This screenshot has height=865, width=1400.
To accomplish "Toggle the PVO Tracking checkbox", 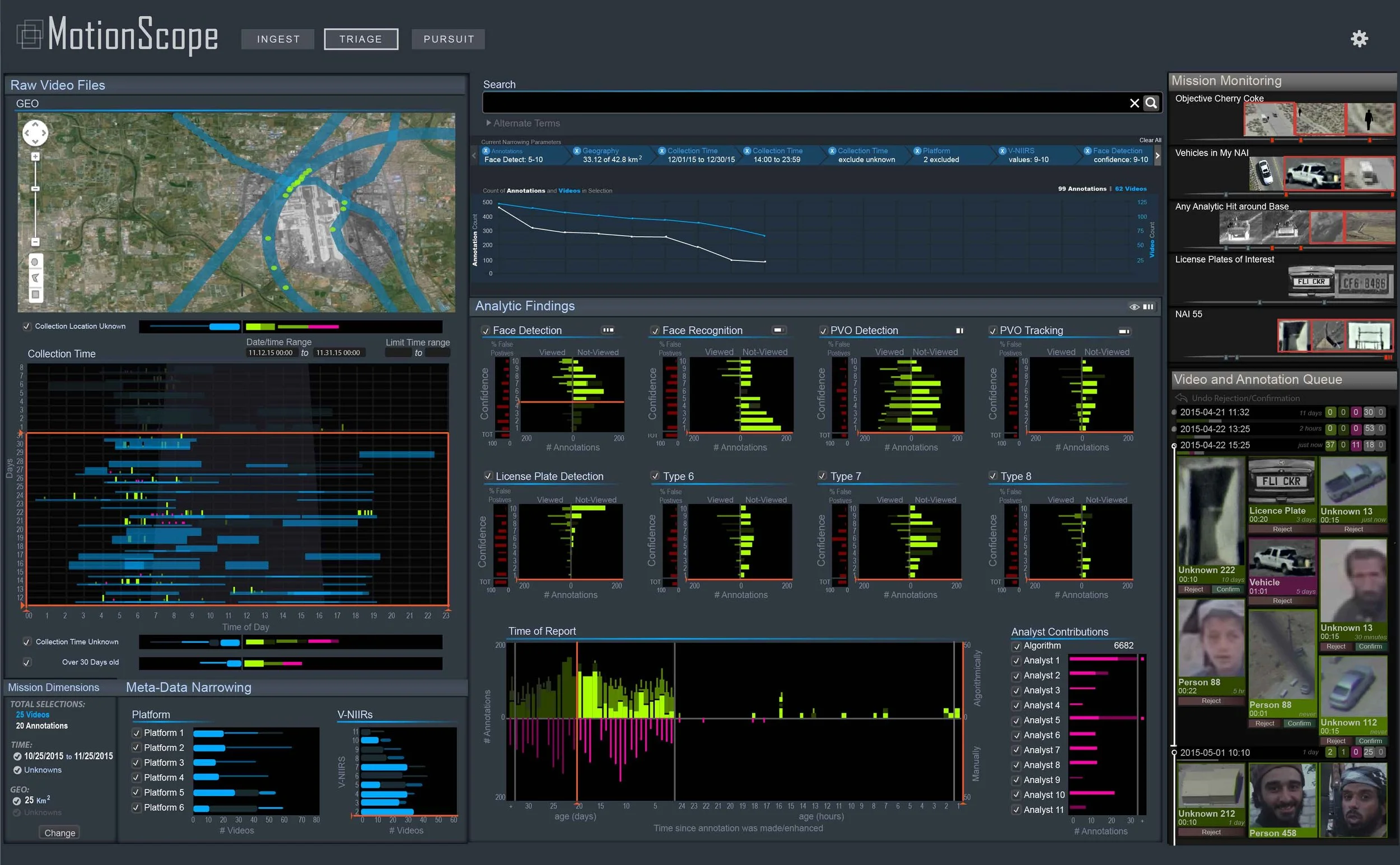I will pyautogui.click(x=993, y=331).
